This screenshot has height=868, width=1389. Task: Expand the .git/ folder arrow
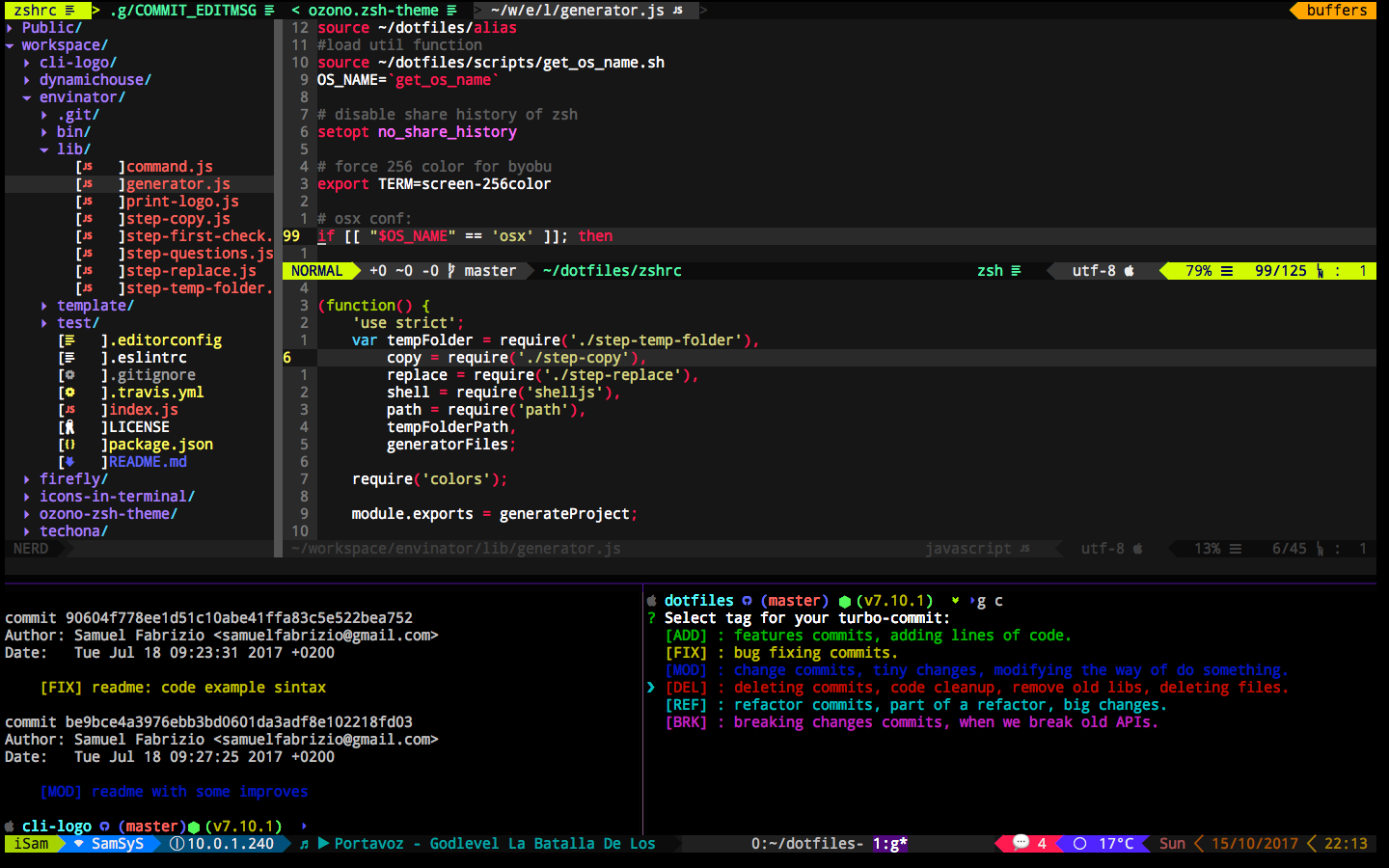[x=44, y=115]
